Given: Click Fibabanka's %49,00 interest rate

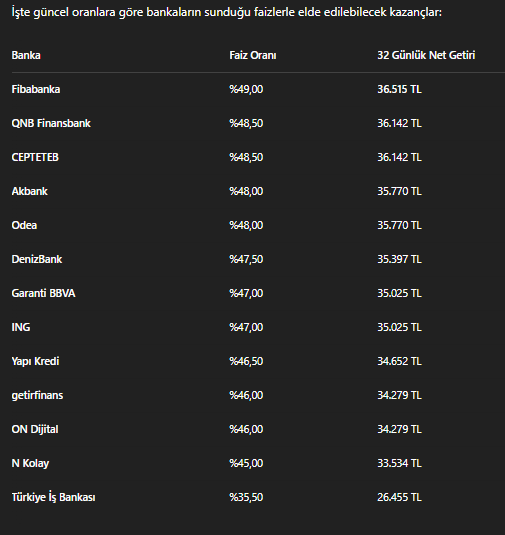Looking at the screenshot, I should [x=246, y=89].
